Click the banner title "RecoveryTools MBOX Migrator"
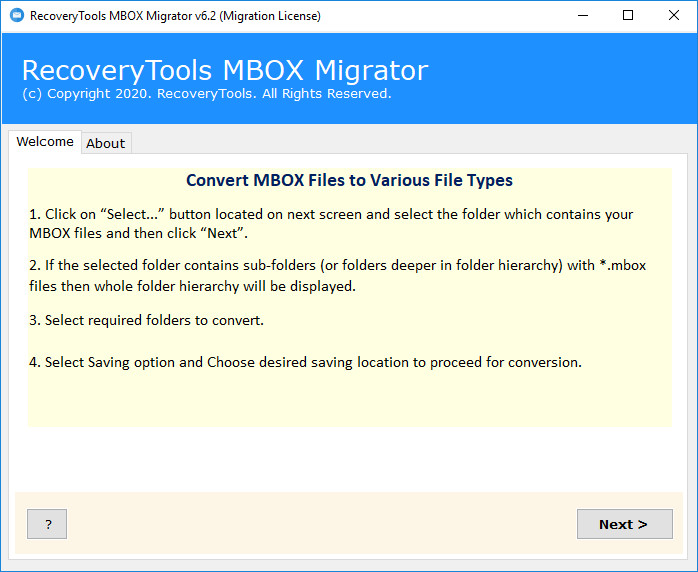Viewport: 698px width, 572px height. 225,70
